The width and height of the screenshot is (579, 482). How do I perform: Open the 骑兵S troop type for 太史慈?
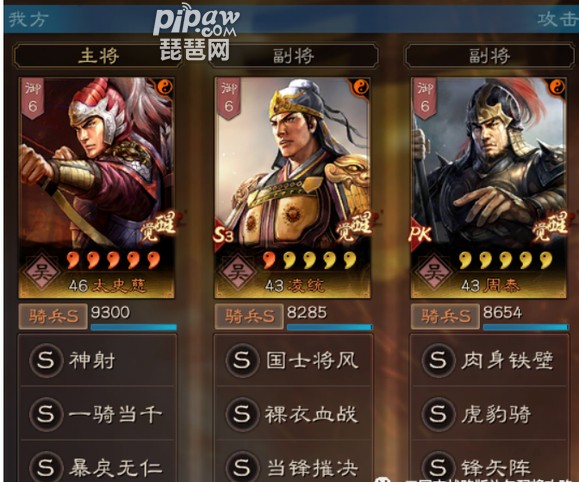(53, 316)
